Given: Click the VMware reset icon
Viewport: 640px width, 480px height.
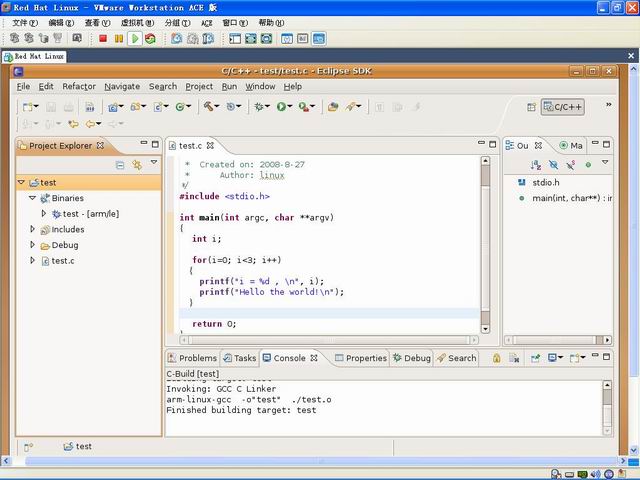Looking at the screenshot, I should pos(151,39).
